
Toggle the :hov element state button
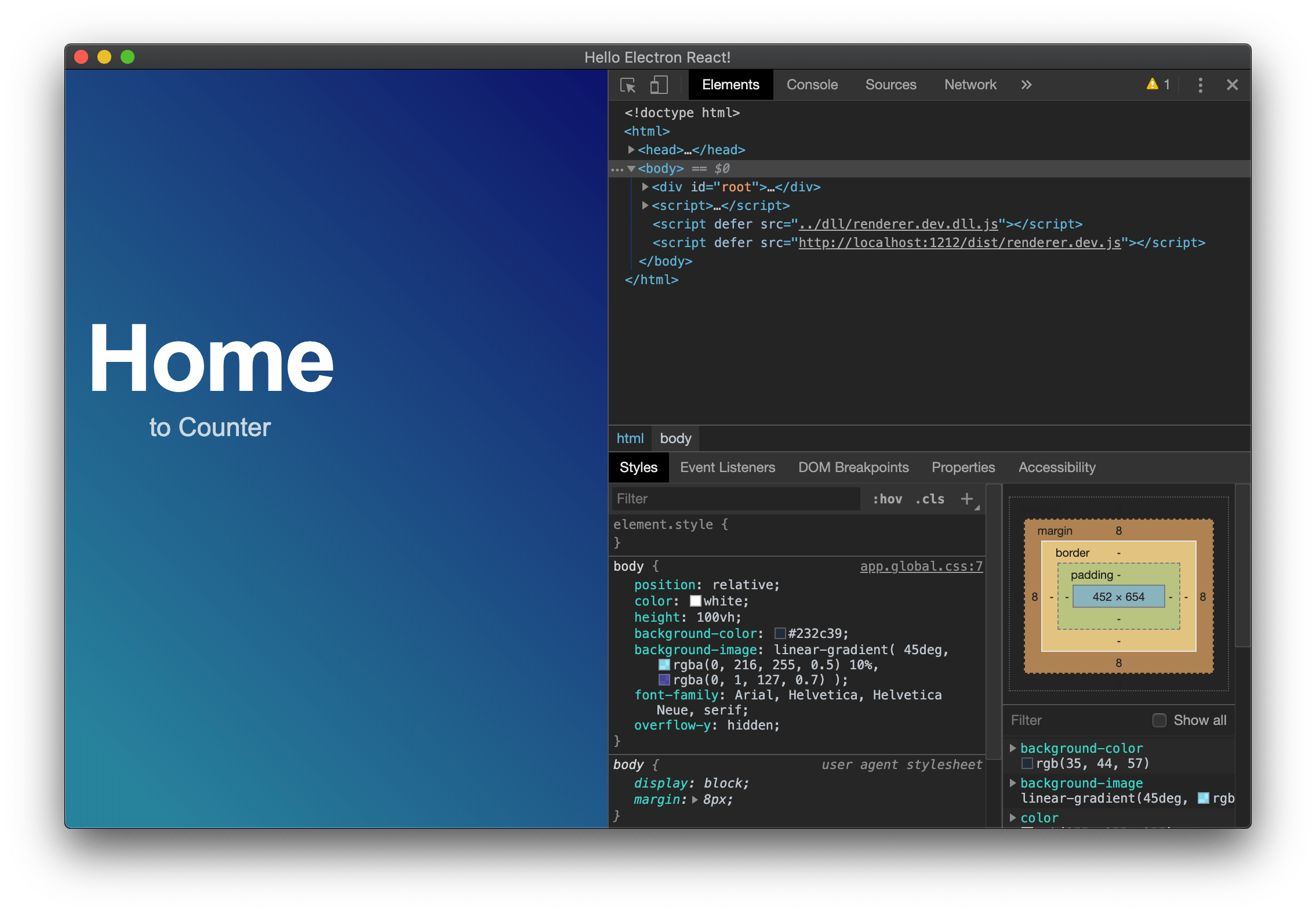(887, 499)
